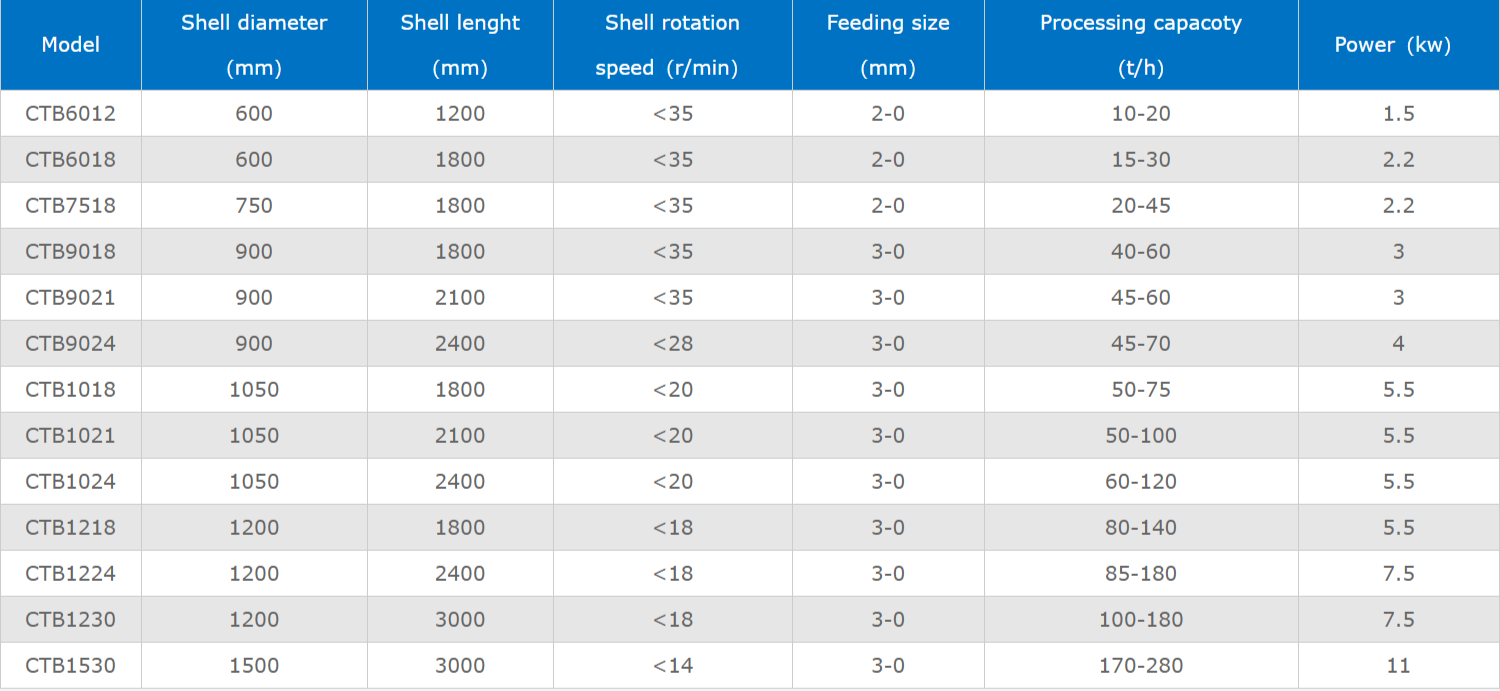Click the CTB6018 model cell
1500x691 pixels.
click(x=70, y=160)
